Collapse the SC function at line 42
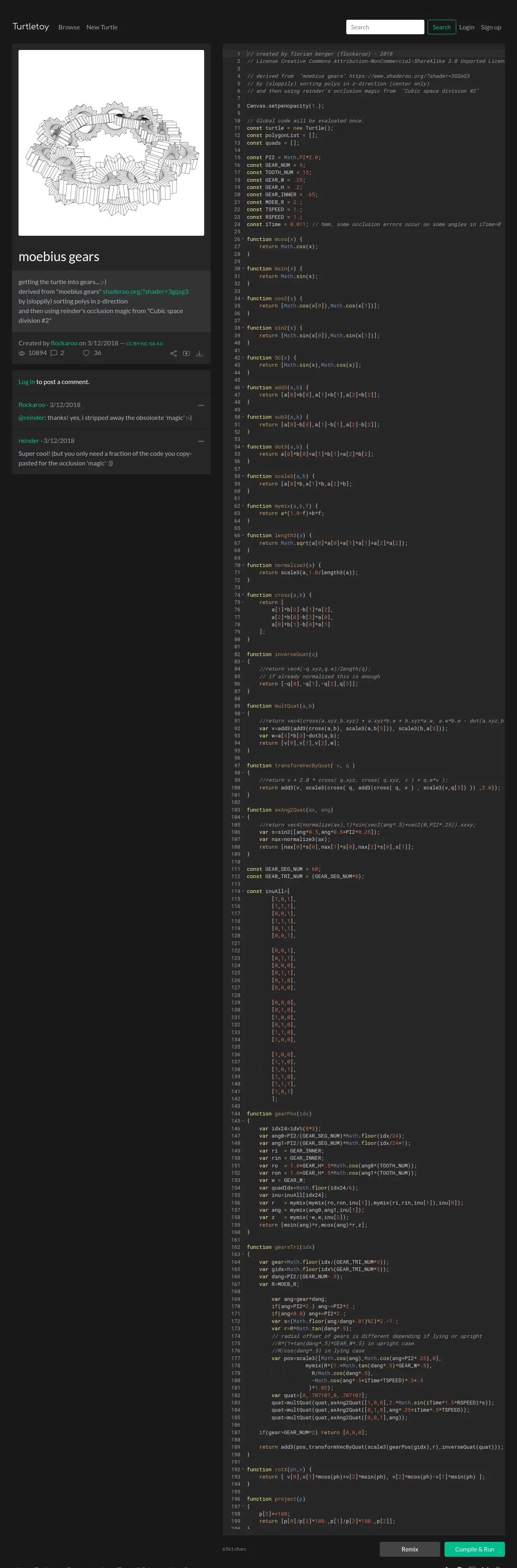 click(243, 358)
